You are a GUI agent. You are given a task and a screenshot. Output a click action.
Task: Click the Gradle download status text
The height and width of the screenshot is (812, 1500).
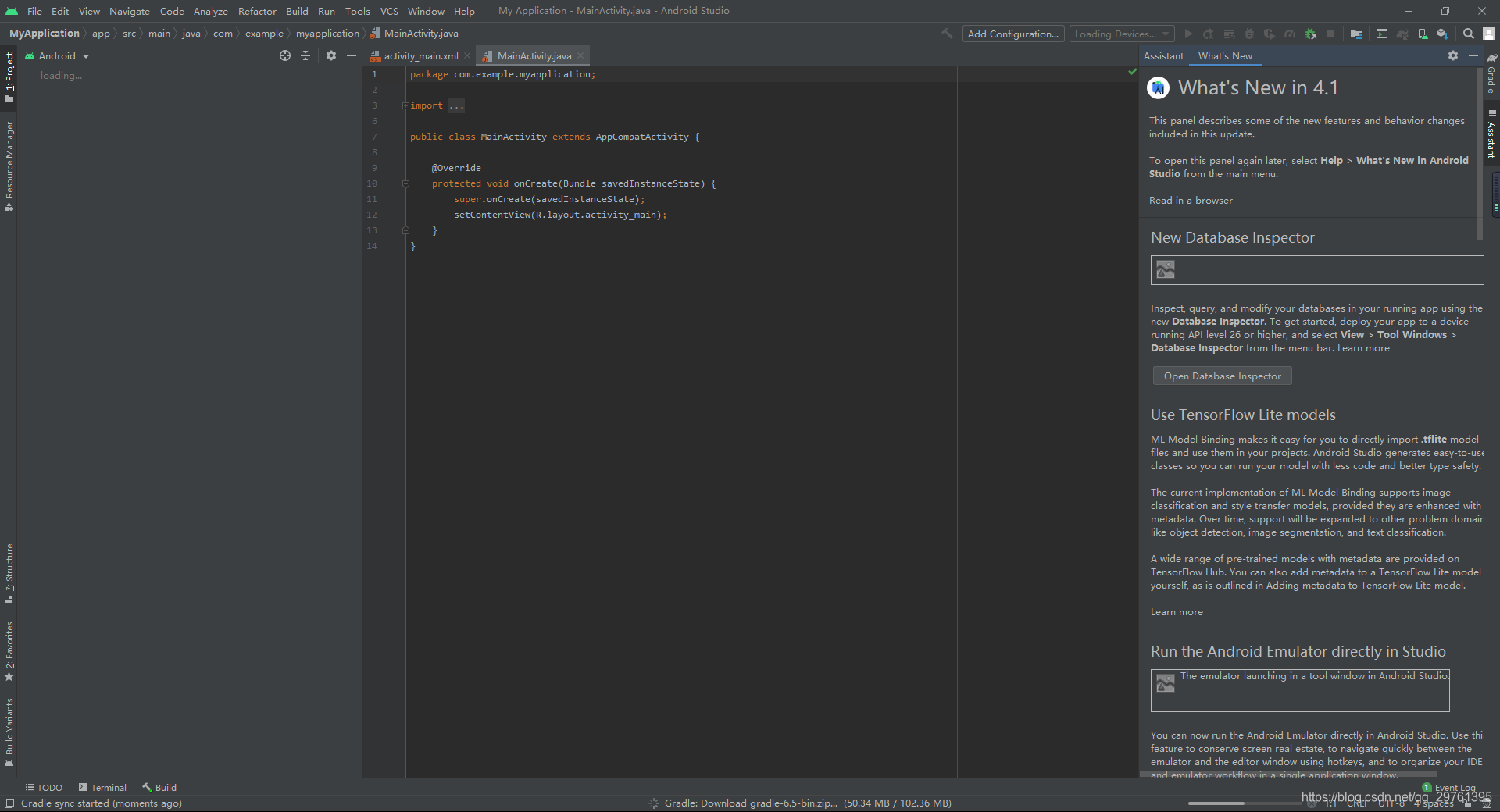pyautogui.click(x=808, y=803)
